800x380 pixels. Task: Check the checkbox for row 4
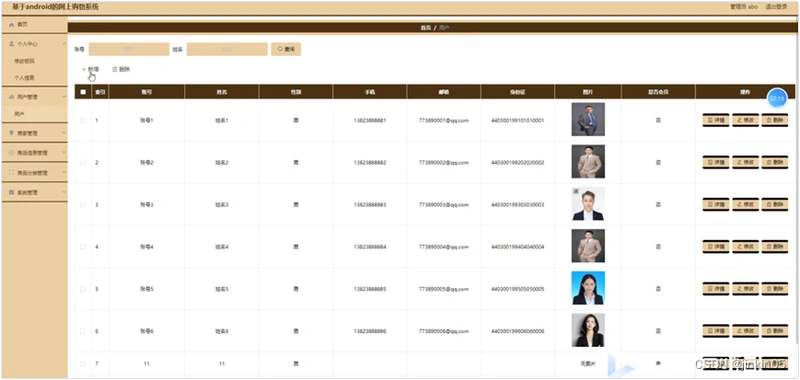click(83, 247)
